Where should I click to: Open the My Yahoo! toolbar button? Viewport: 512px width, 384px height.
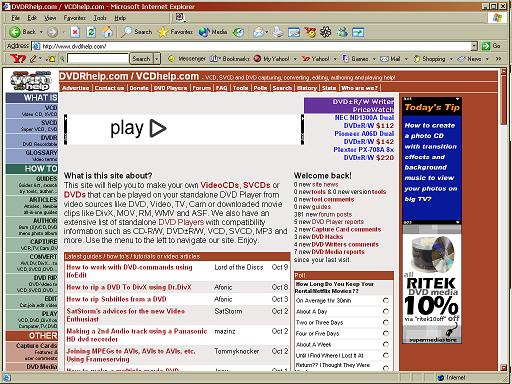(x=272, y=59)
